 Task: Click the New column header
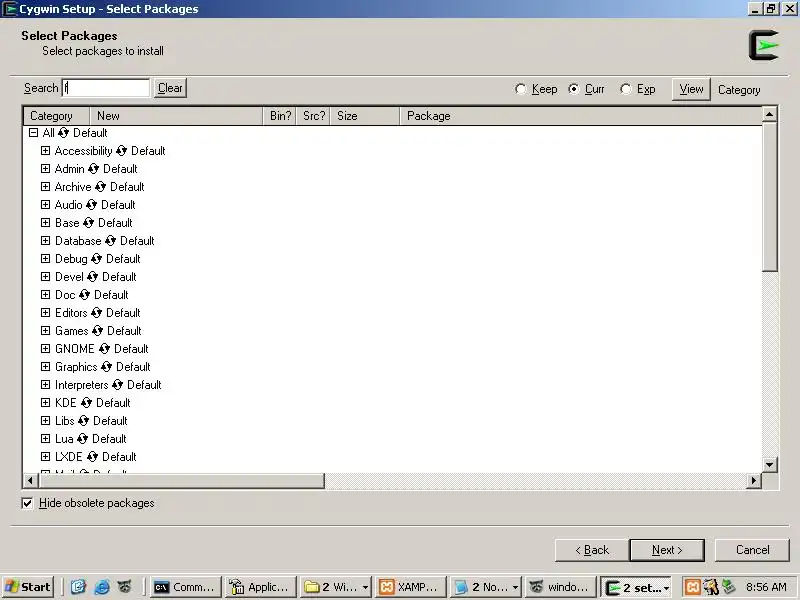point(176,116)
